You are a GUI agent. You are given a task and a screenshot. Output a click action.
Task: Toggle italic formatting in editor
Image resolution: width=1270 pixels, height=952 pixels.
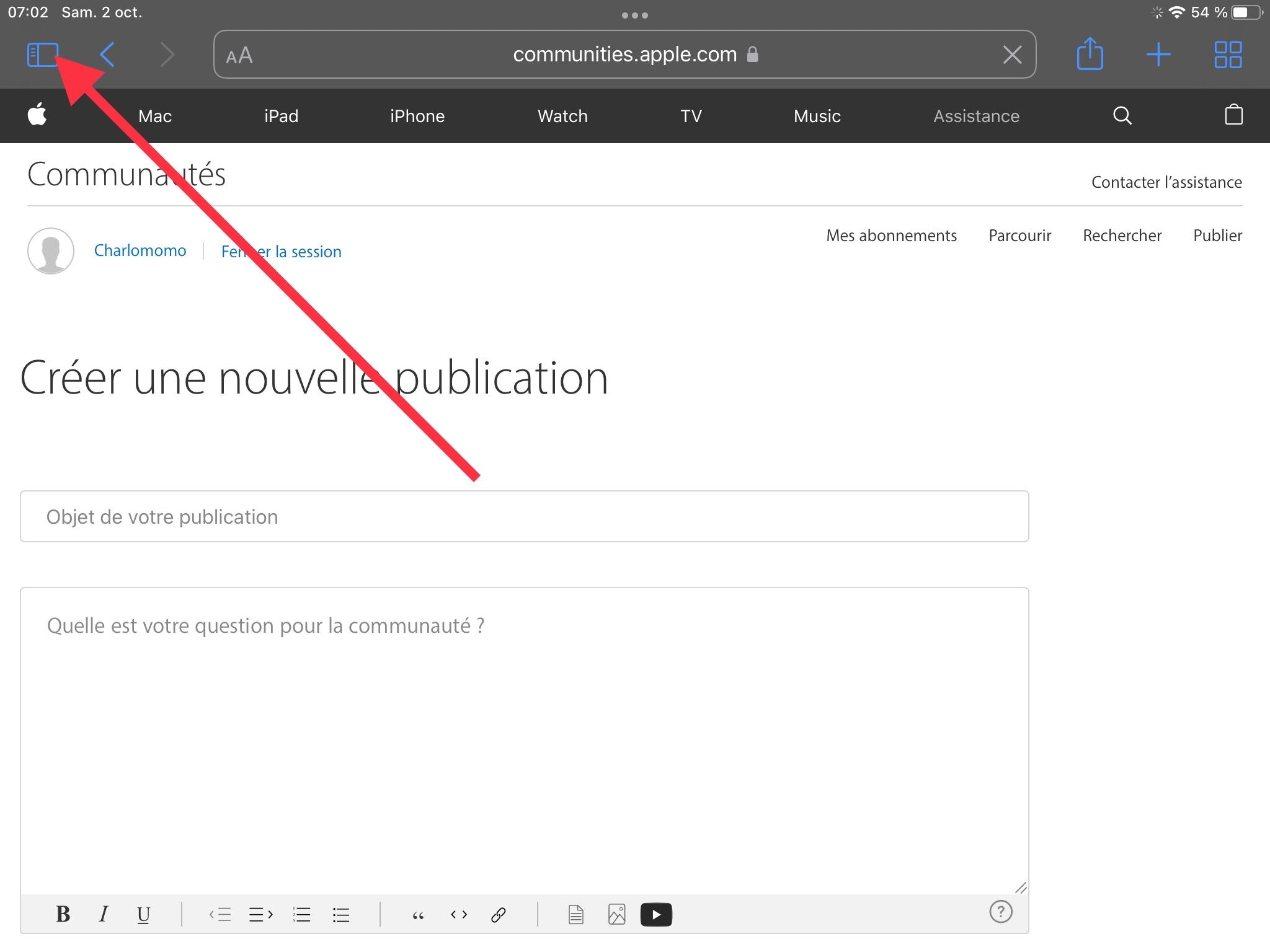pos(103,914)
